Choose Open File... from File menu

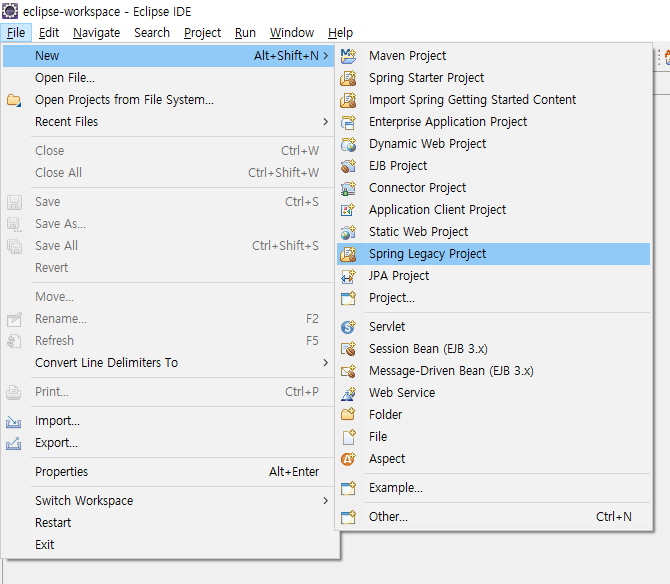168,78
